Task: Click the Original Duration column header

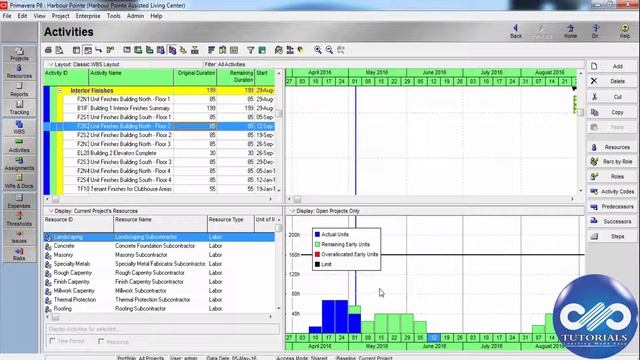Action: (x=196, y=77)
